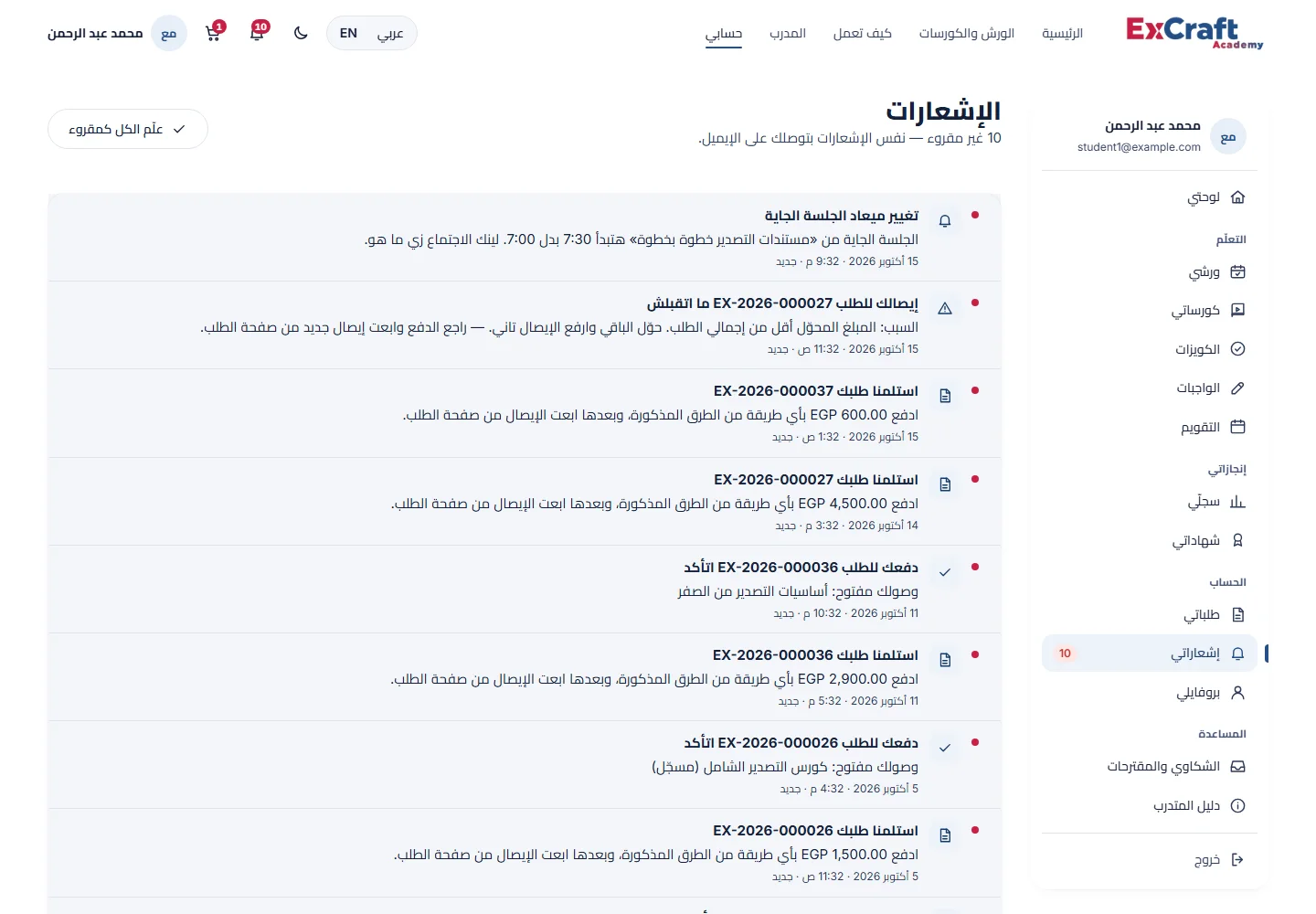This screenshot has height=914, width=1316.
Task: Open the المدرب nav item
Action: point(788,33)
